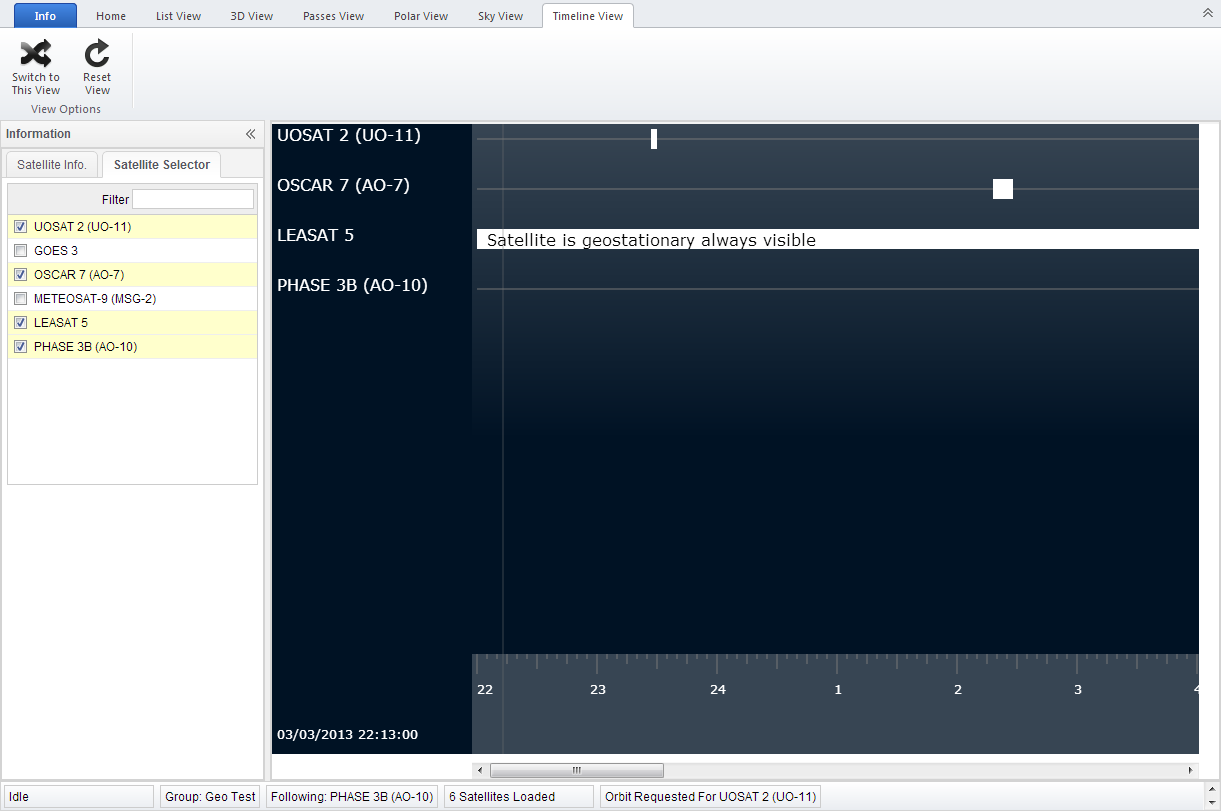This screenshot has height=811, width=1221.
Task: Open the Home tab
Action: pyautogui.click(x=111, y=16)
